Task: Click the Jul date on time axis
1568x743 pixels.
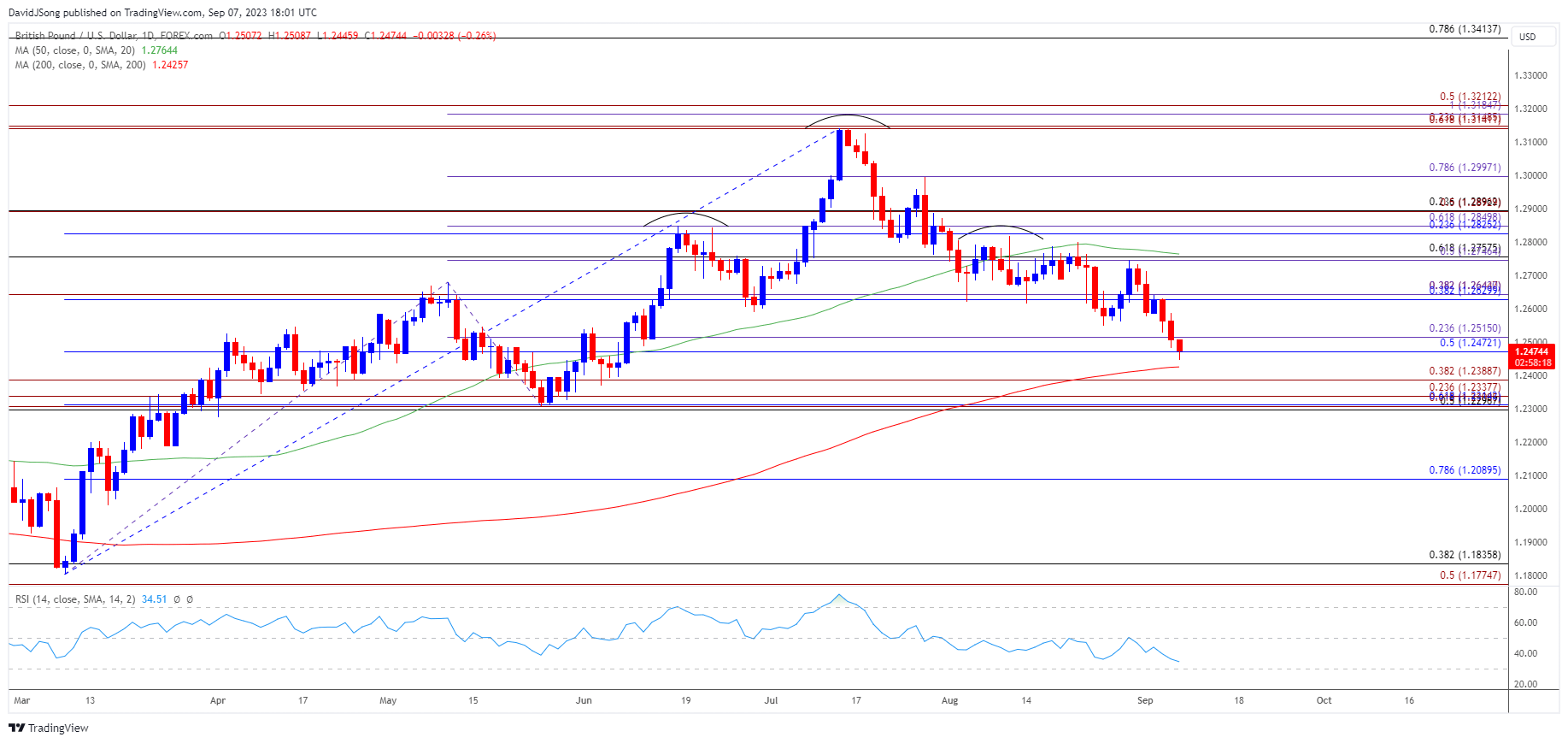Action: tap(772, 700)
